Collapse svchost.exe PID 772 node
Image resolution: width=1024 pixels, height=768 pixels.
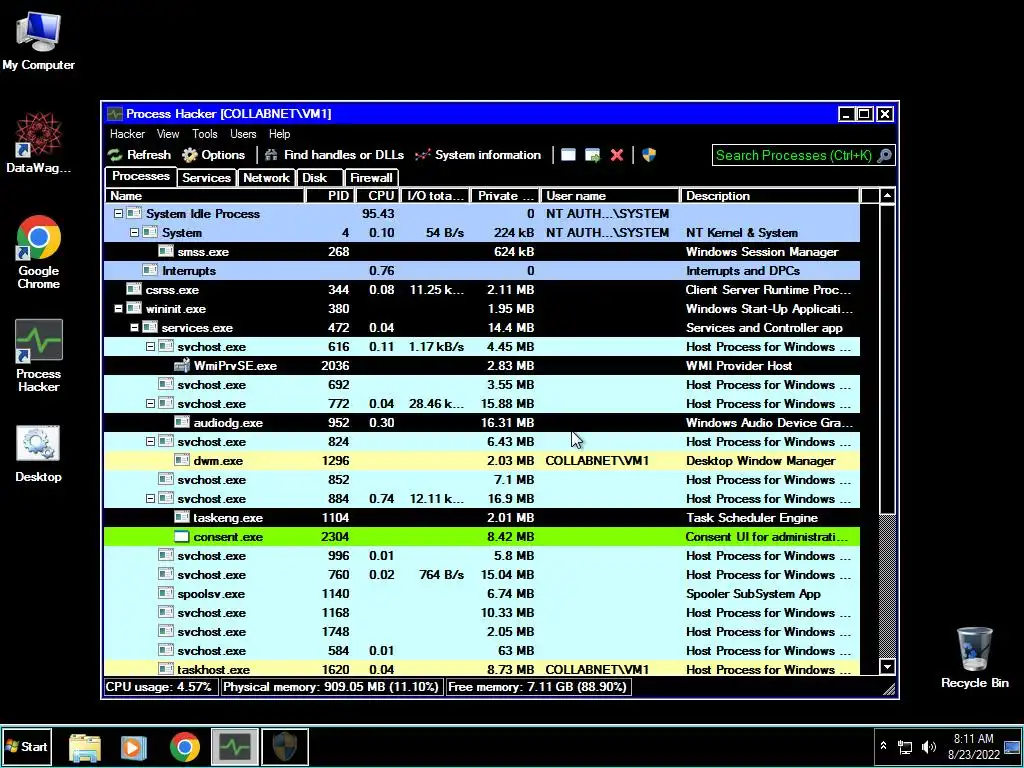pyautogui.click(x=150, y=404)
